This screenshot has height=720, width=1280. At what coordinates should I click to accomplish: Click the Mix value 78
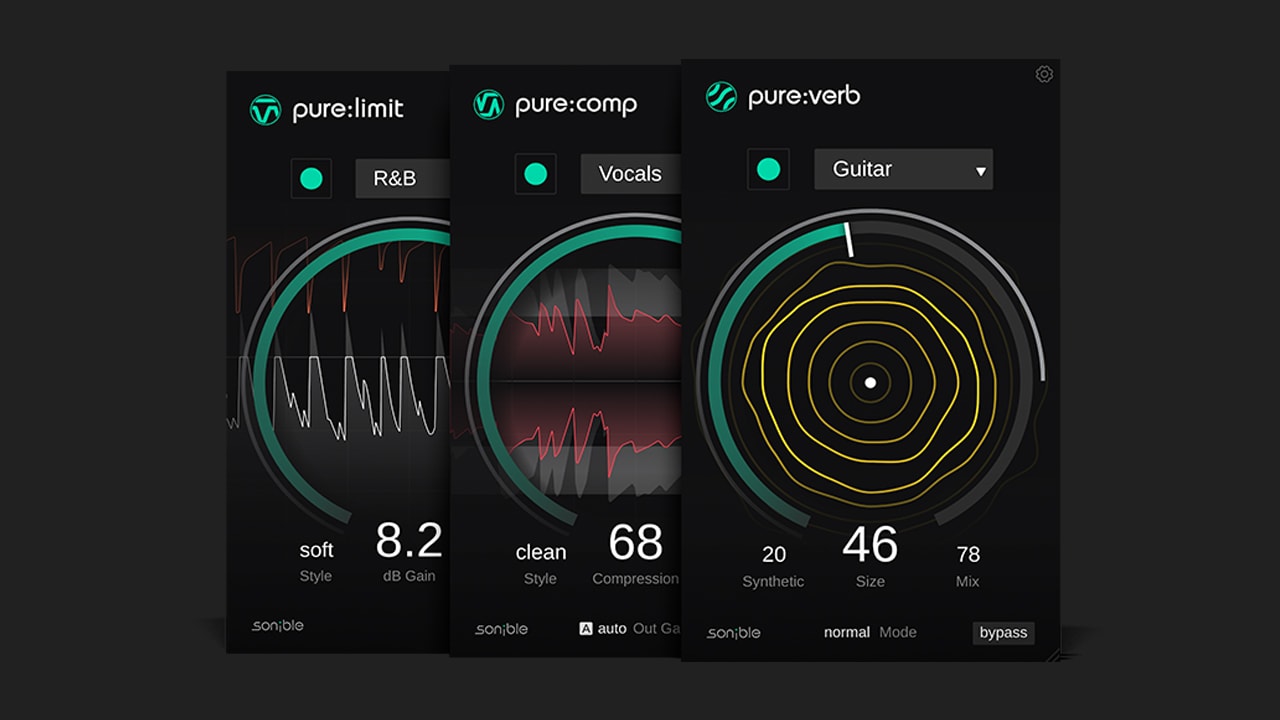click(968, 555)
